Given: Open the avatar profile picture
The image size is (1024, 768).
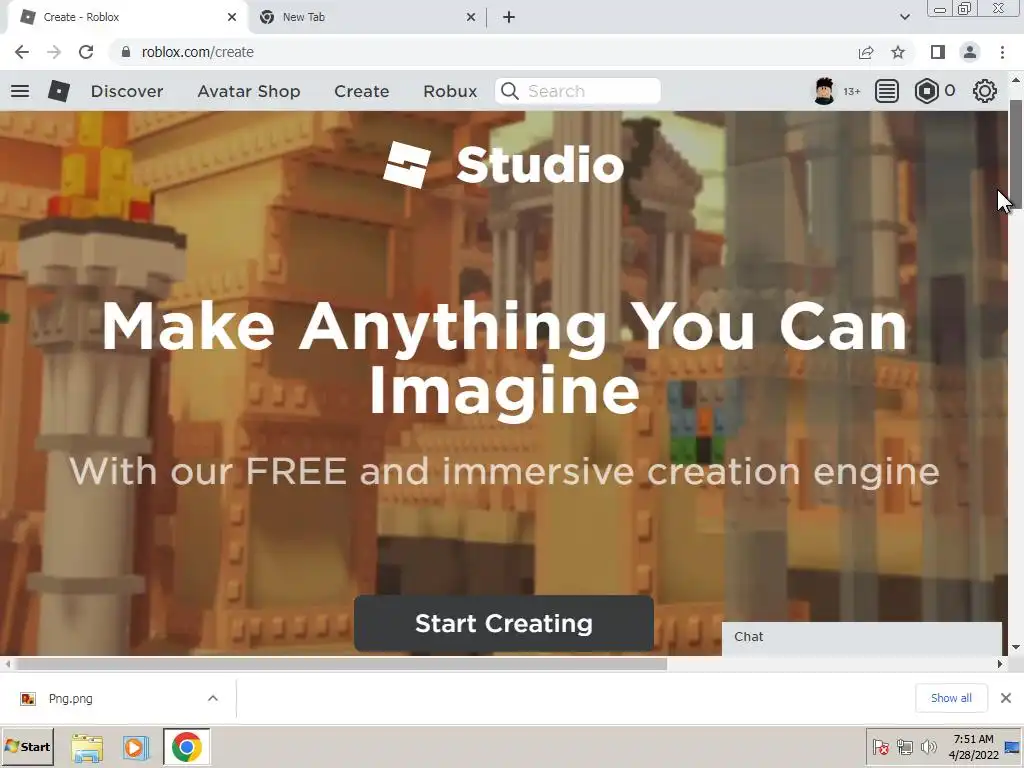Looking at the screenshot, I should (824, 91).
